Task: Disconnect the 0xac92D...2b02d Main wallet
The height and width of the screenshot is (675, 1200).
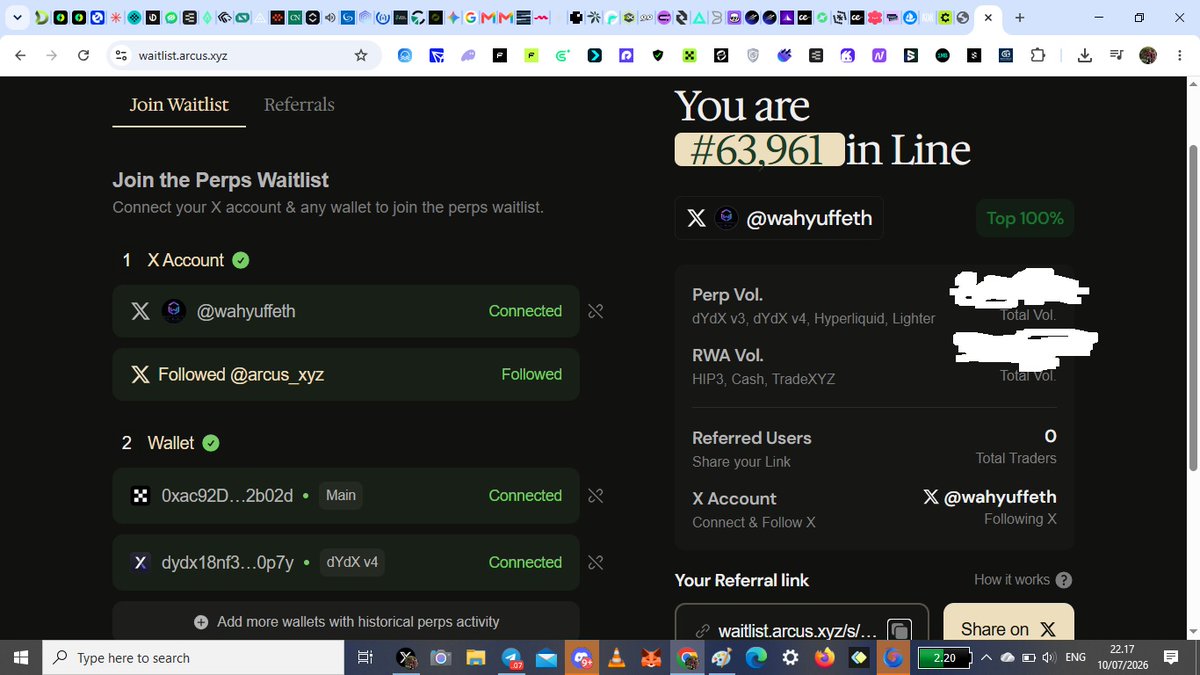Action: tap(595, 496)
